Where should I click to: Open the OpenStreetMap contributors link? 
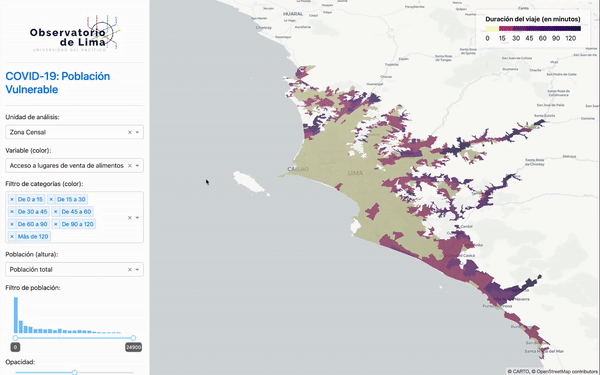(567, 371)
